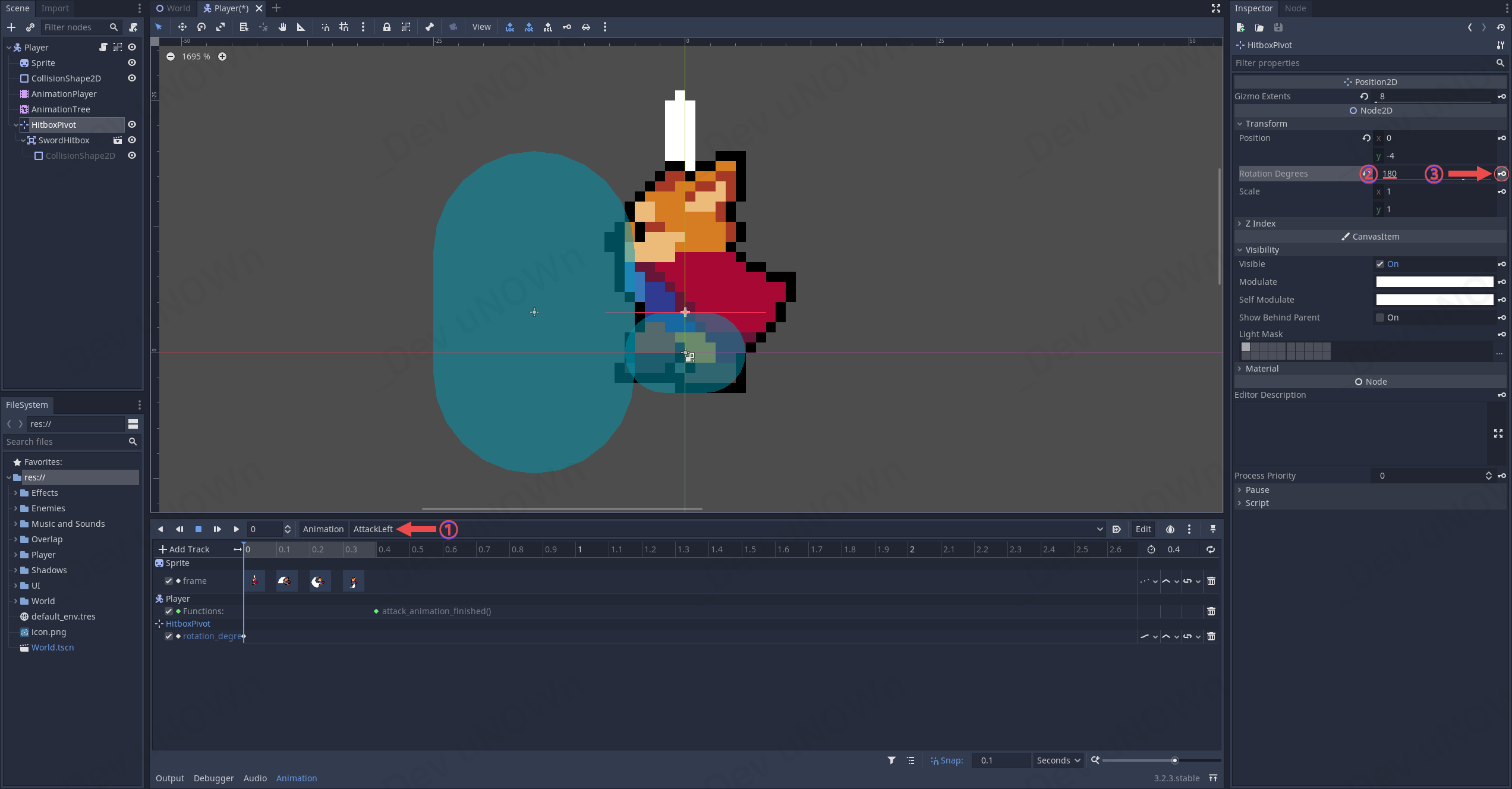This screenshot has height=789, width=1512.
Task: Activate the Pan mode hand tool
Action: [x=282, y=27]
